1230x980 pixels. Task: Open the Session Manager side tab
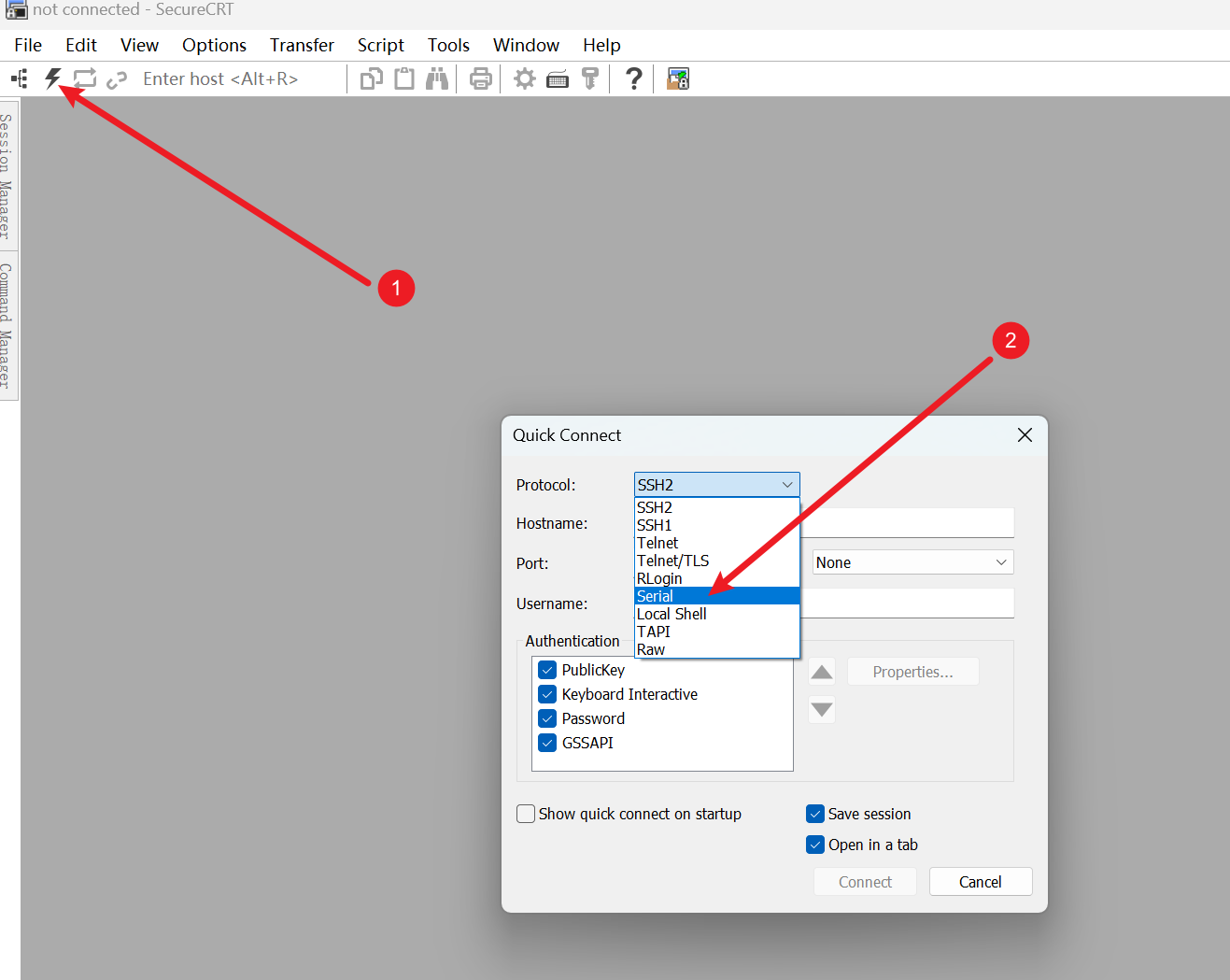[x=7, y=175]
